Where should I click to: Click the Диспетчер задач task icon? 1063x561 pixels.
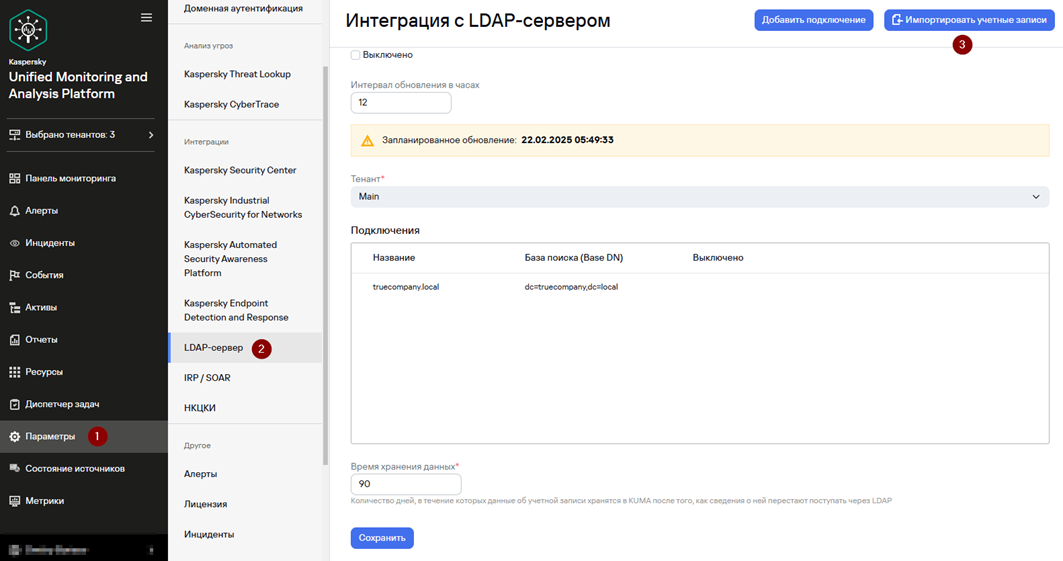click(x=14, y=404)
